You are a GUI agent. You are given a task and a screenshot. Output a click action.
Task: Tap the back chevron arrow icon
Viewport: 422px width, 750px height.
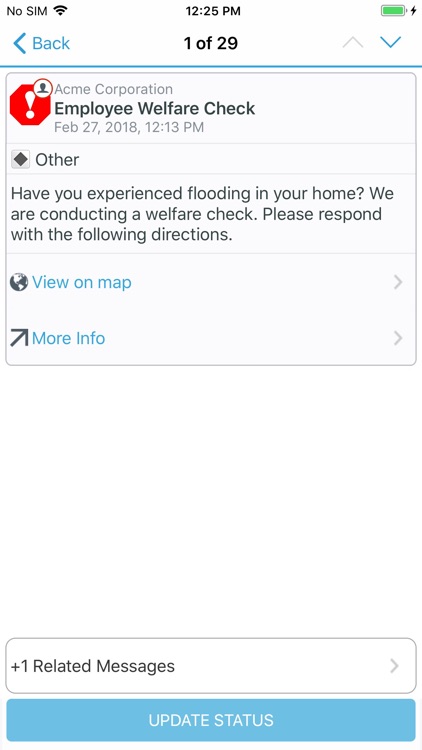click(x=19, y=43)
